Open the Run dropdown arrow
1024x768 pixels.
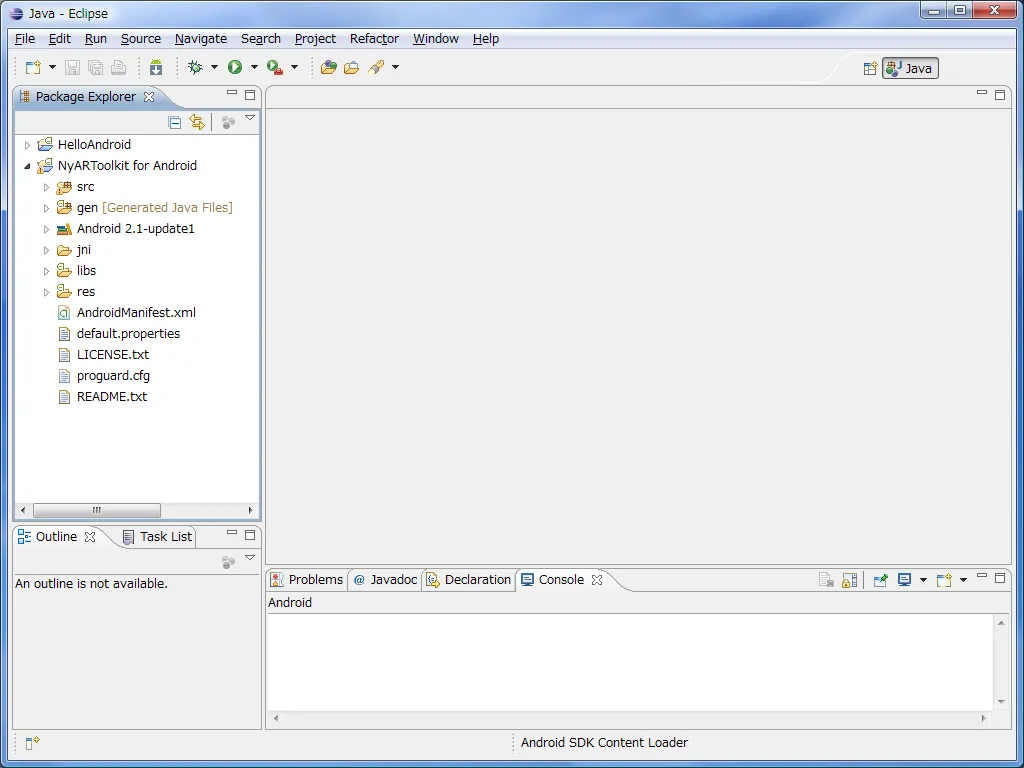pos(254,67)
